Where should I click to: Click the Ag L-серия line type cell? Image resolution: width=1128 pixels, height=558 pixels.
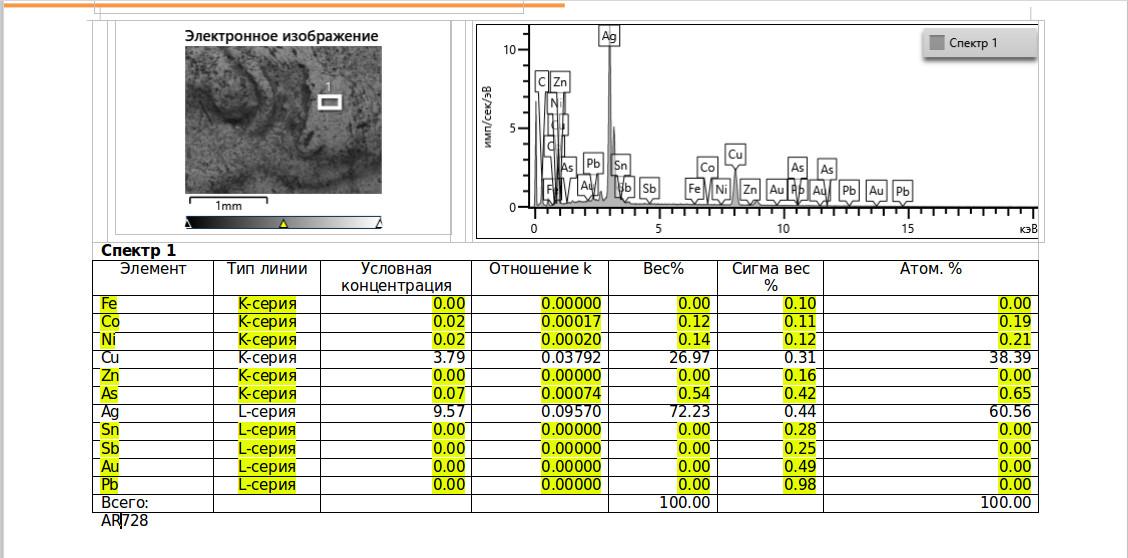point(267,412)
